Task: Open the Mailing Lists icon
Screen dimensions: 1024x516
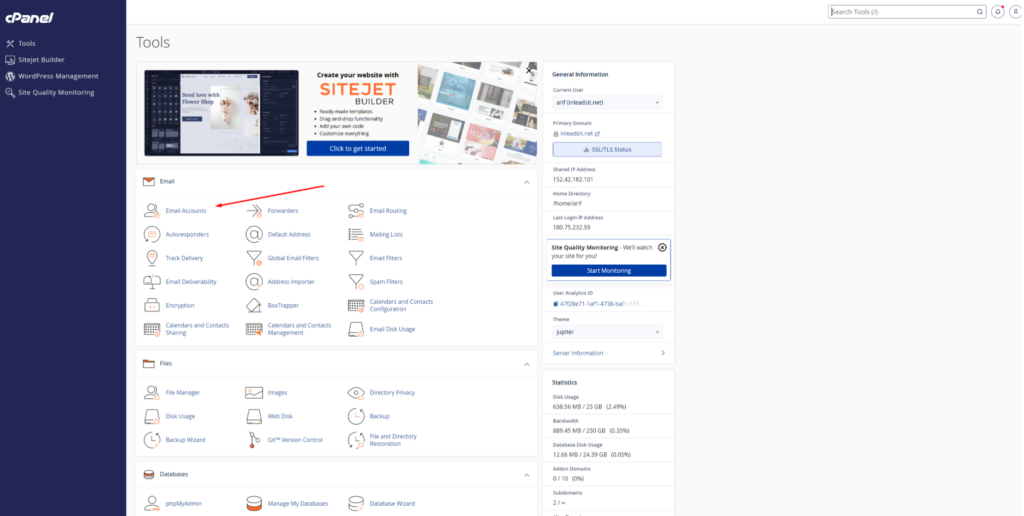Action: (x=356, y=234)
